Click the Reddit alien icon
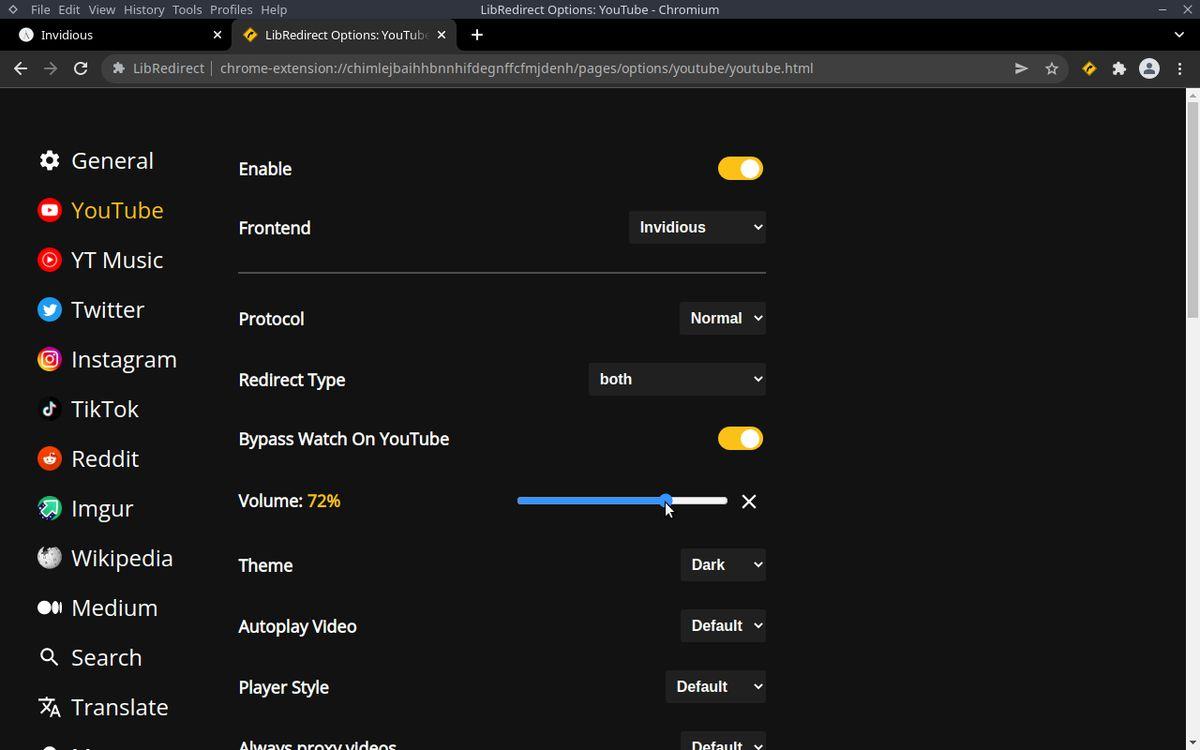This screenshot has height=750, width=1200. pyautogui.click(x=49, y=459)
